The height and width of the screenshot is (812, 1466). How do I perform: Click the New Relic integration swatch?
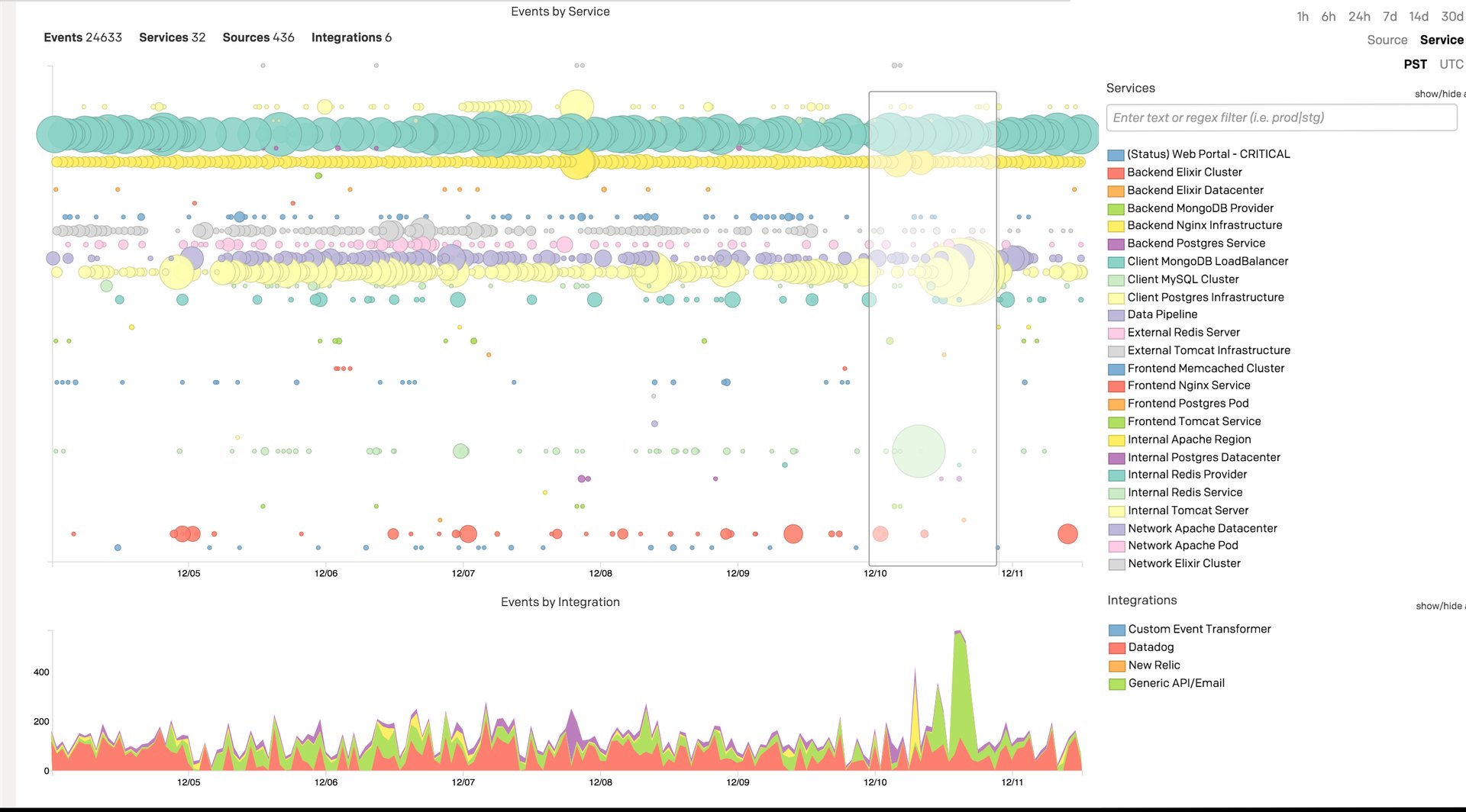point(1117,666)
